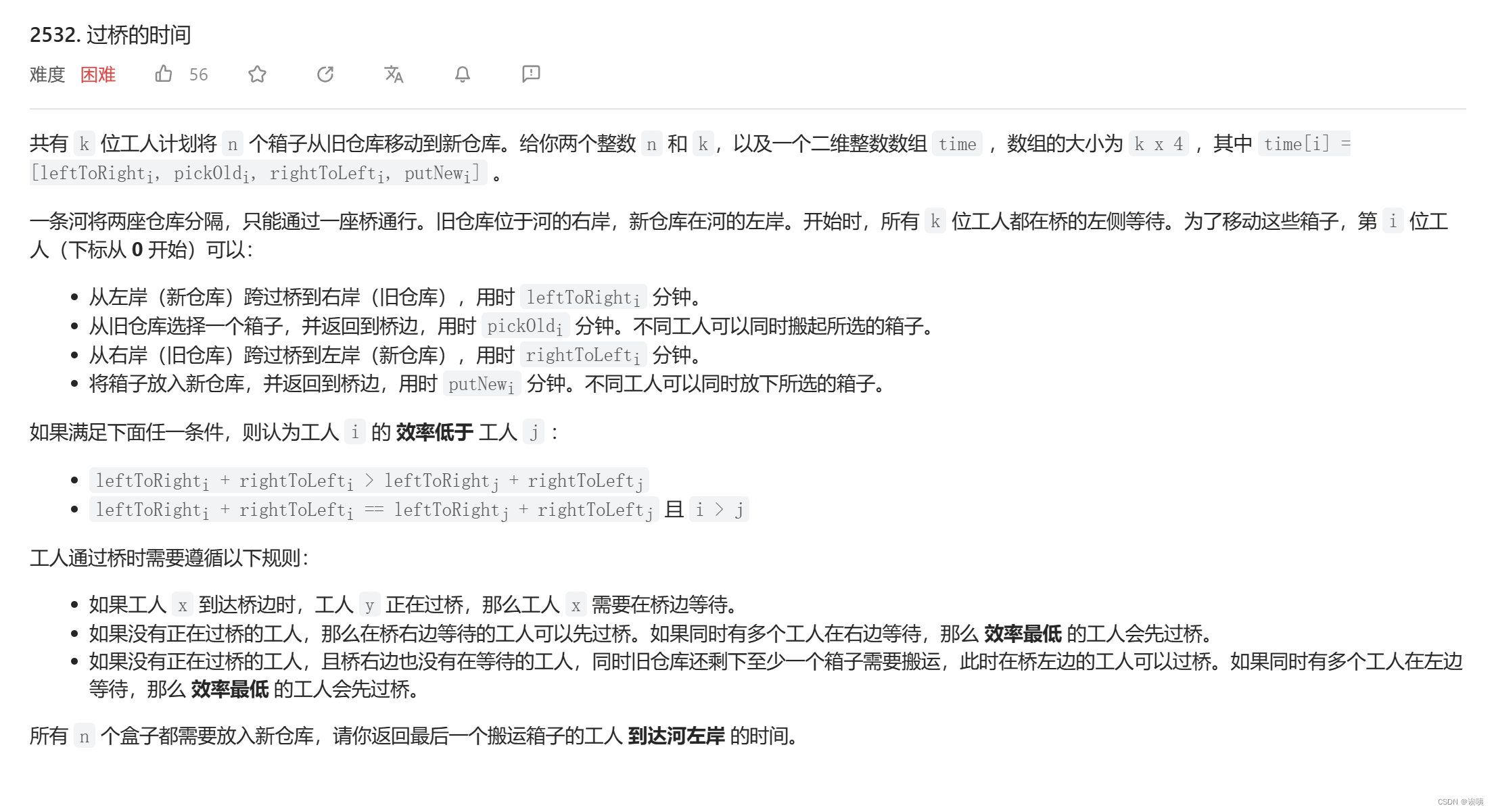Click the notification bell icon

tap(462, 74)
